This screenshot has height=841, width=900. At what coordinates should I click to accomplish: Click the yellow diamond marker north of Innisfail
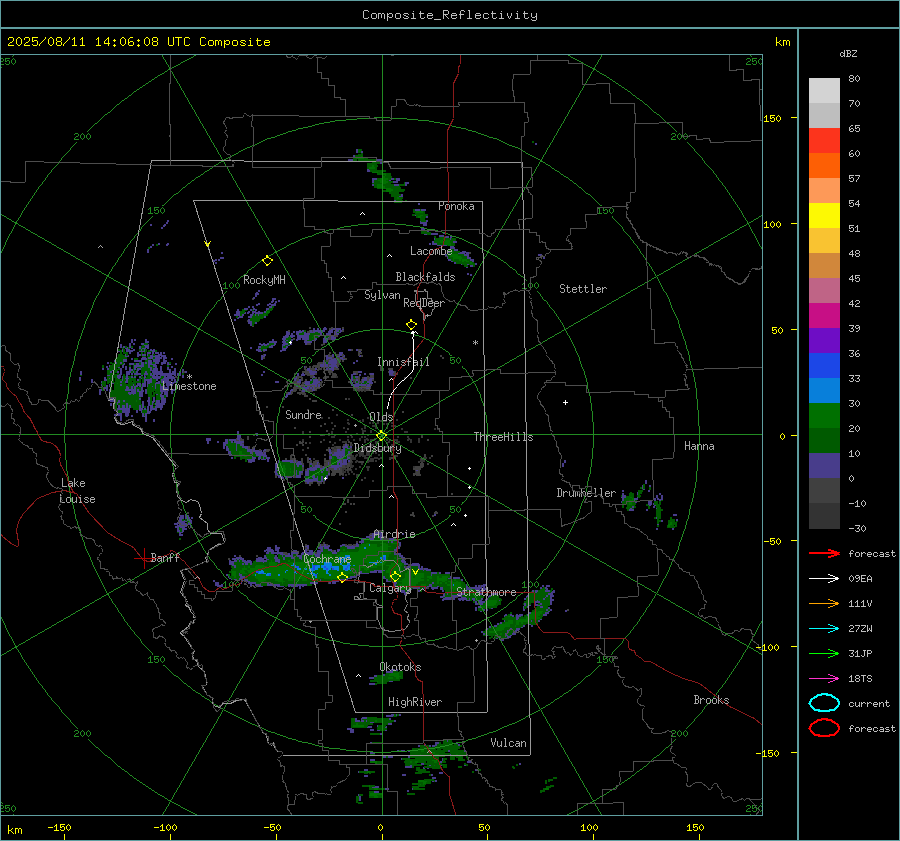click(411, 325)
